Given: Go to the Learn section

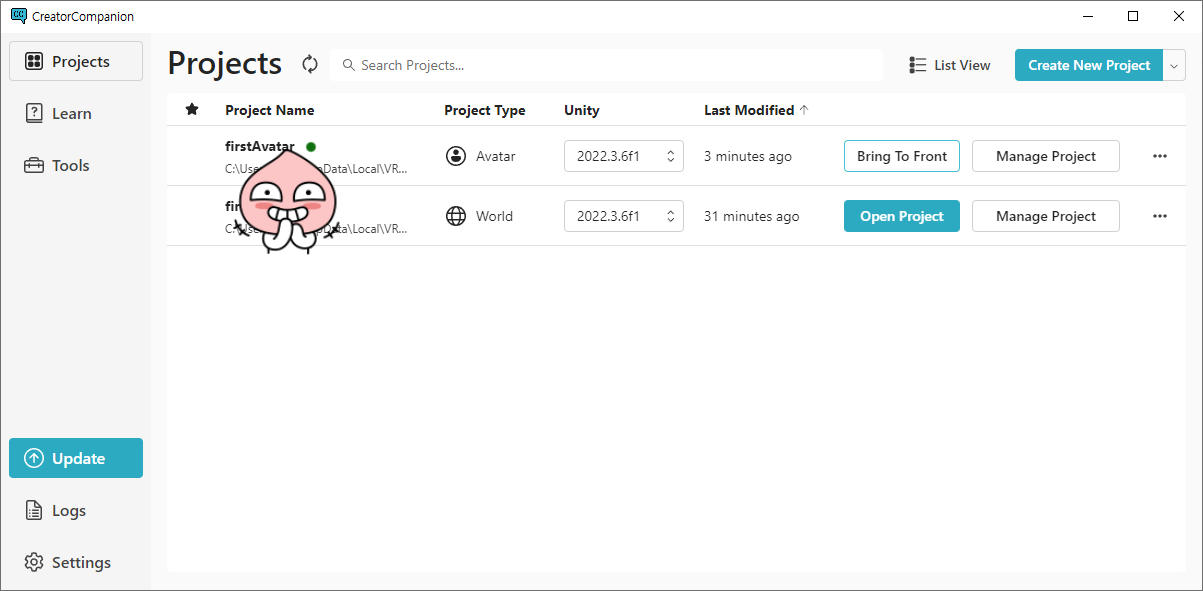Looking at the screenshot, I should (76, 113).
